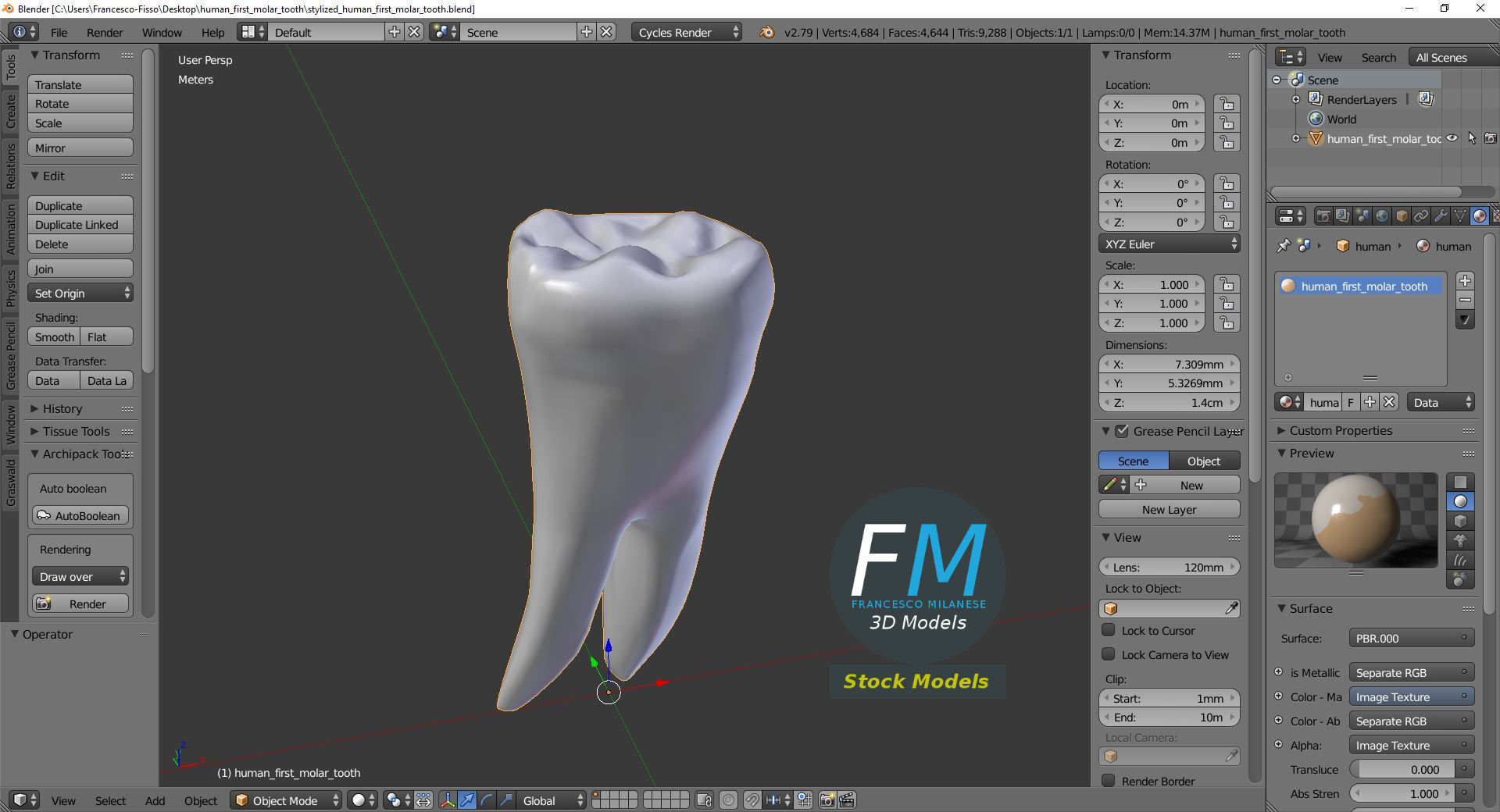Image resolution: width=1500 pixels, height=812 pixels.
Task: Click the Mirror button
Action: tap(80, 148)
